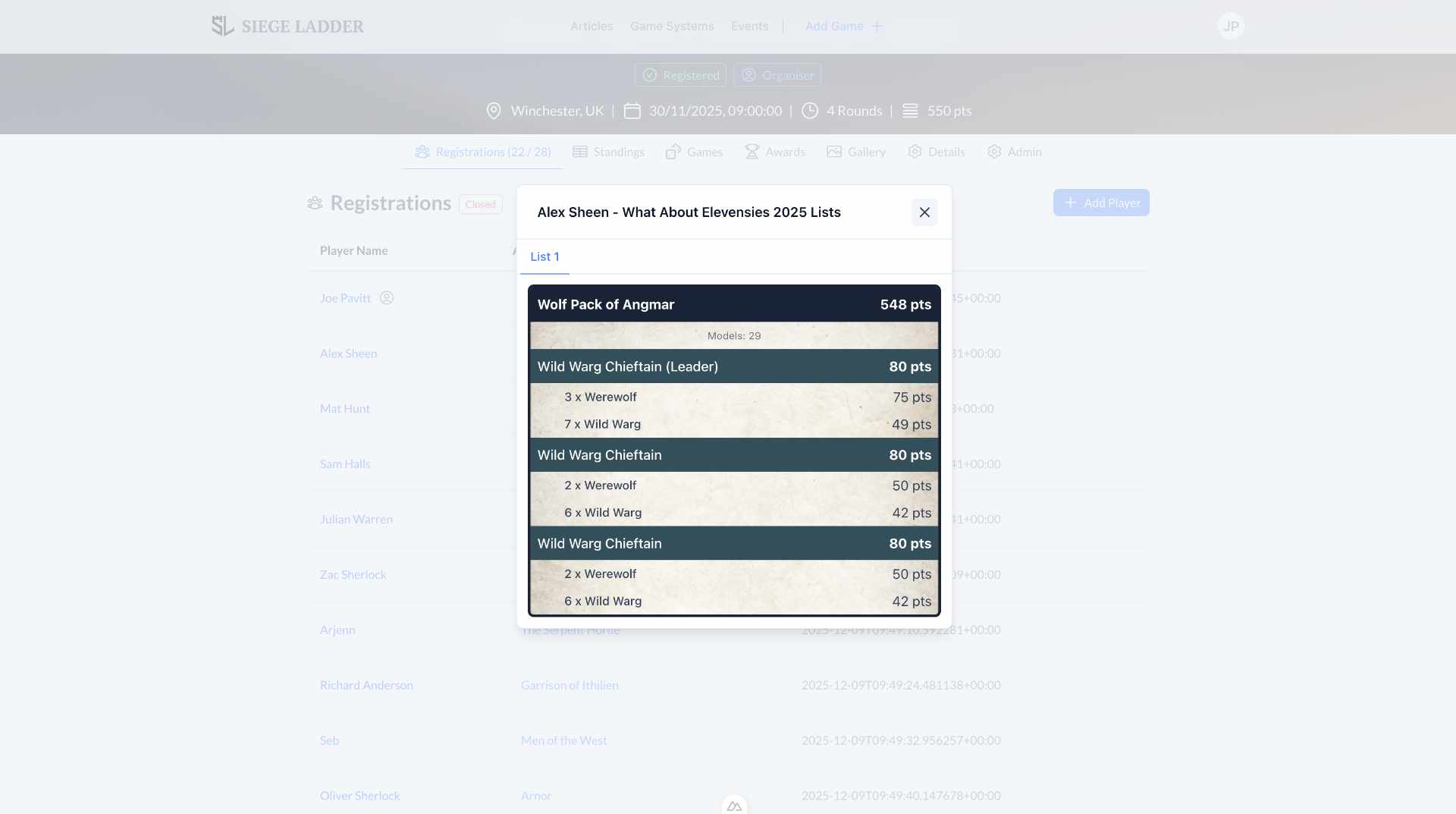The width and height of the screenshot is (1456, 814).
Task: Open the JP user avatar menu
Action: pyautogui.click(x=1230, y=26)
